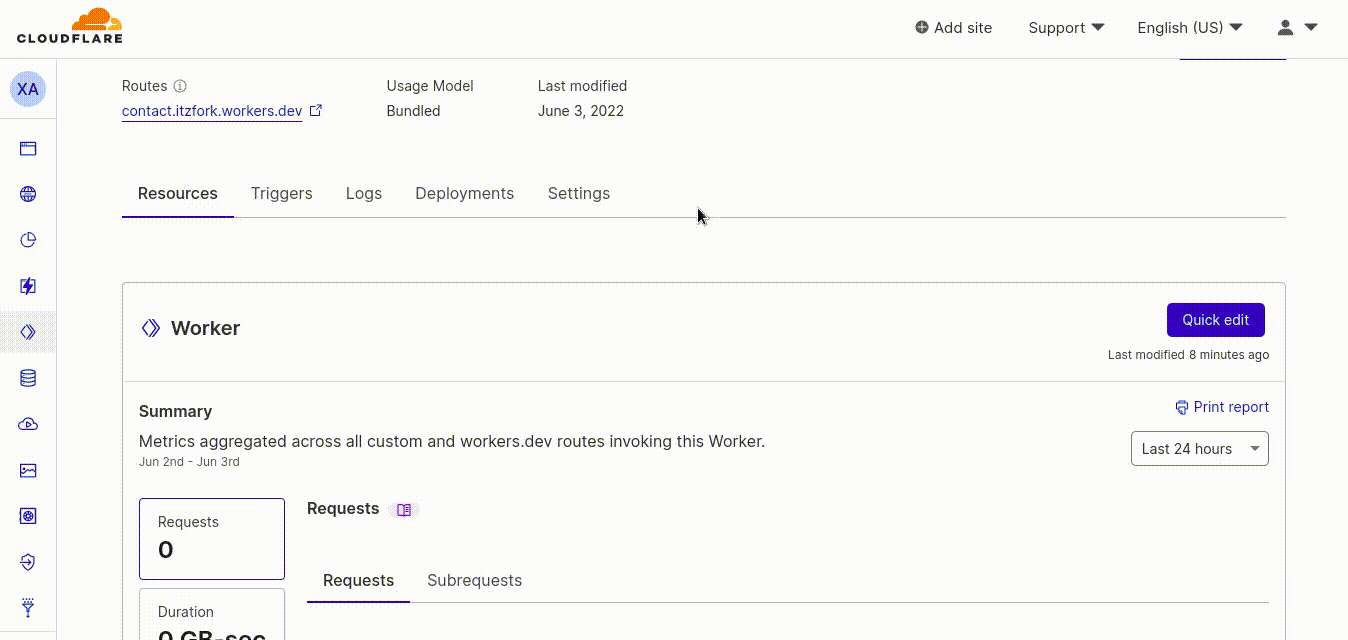This screenshot has height=640, width=1348.
Task: Open the Requests documentation book icon
Action: (404, 510)
